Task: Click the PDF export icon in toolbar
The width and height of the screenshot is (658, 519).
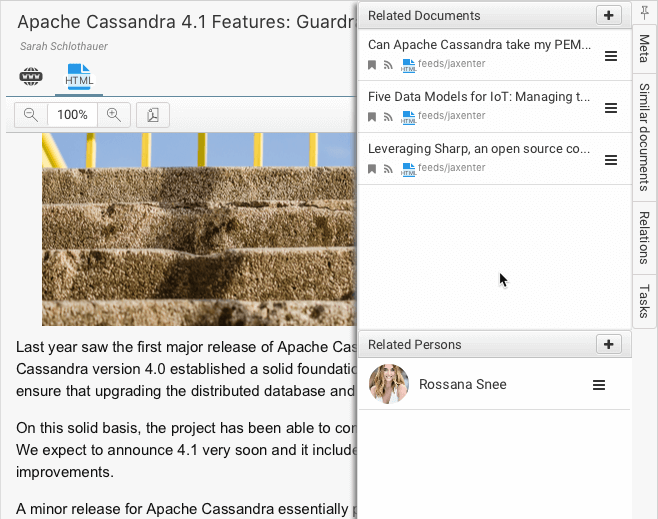Action: click(152, 115)
